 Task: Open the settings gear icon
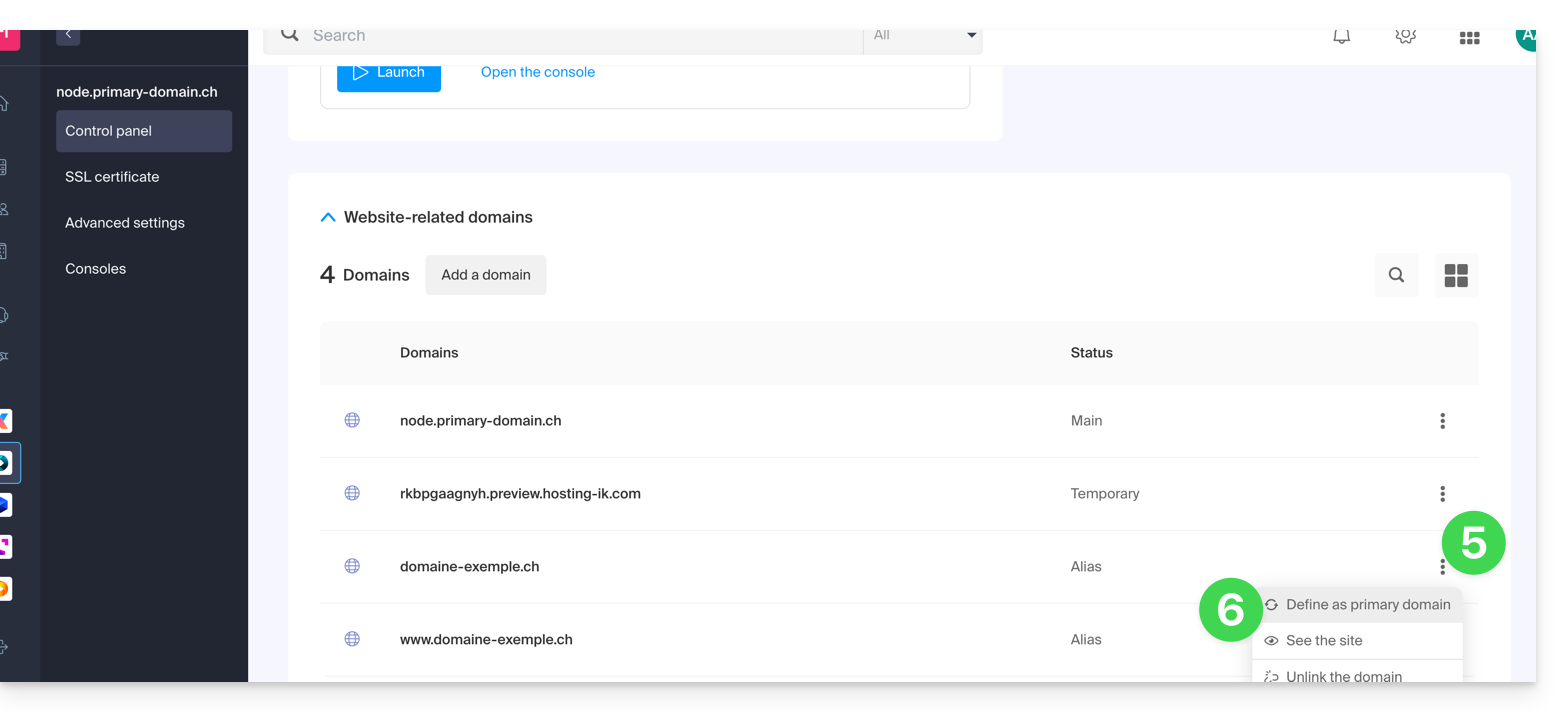pos(1405,37)
